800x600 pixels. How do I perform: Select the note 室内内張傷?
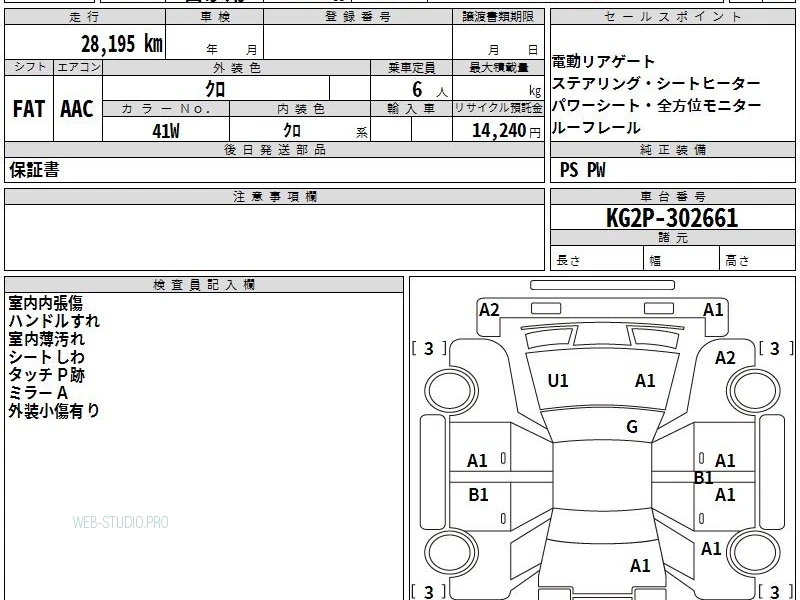tap(45, 303)
